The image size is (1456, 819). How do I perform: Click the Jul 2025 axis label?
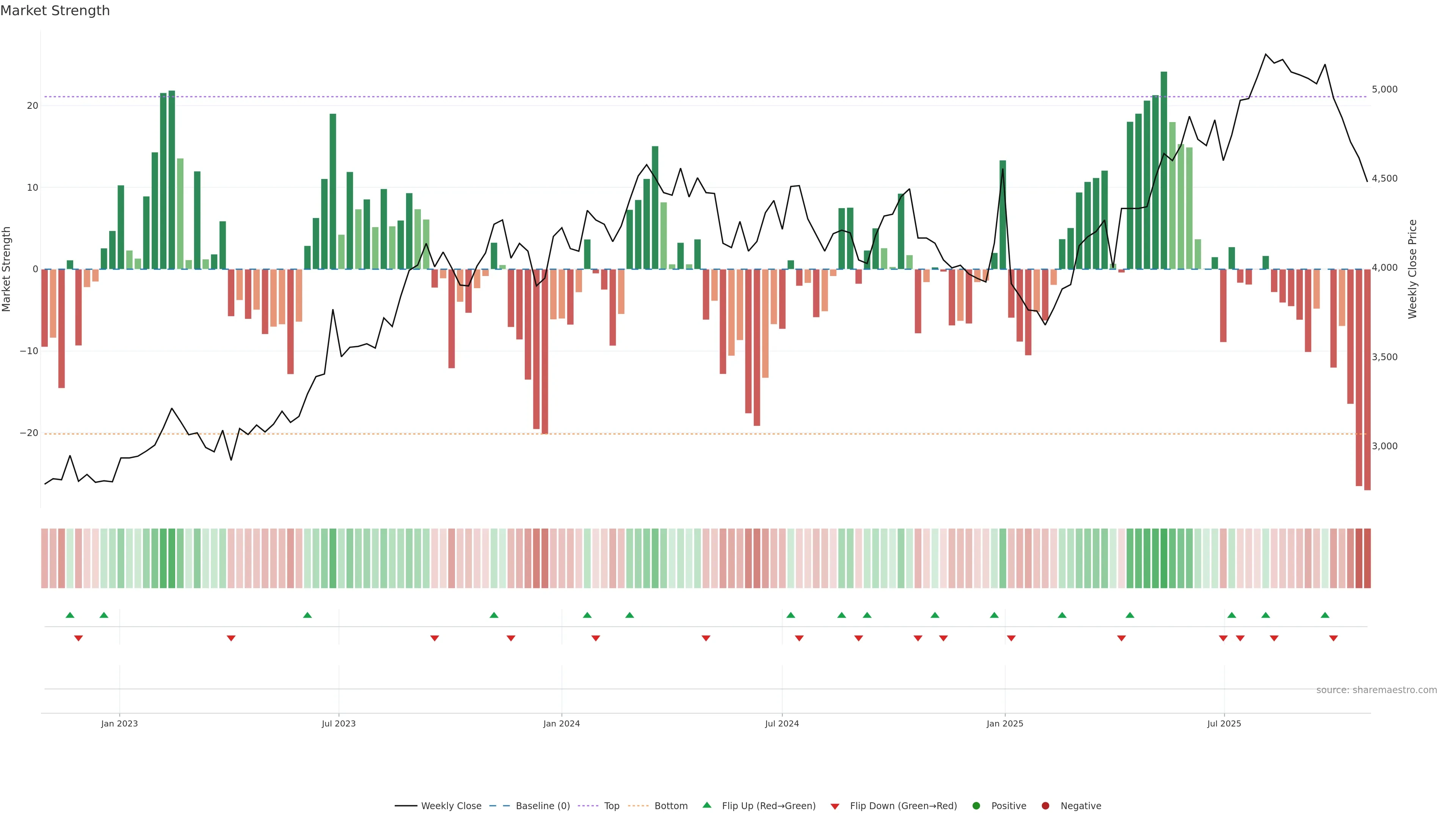(x=1224, y=723)
